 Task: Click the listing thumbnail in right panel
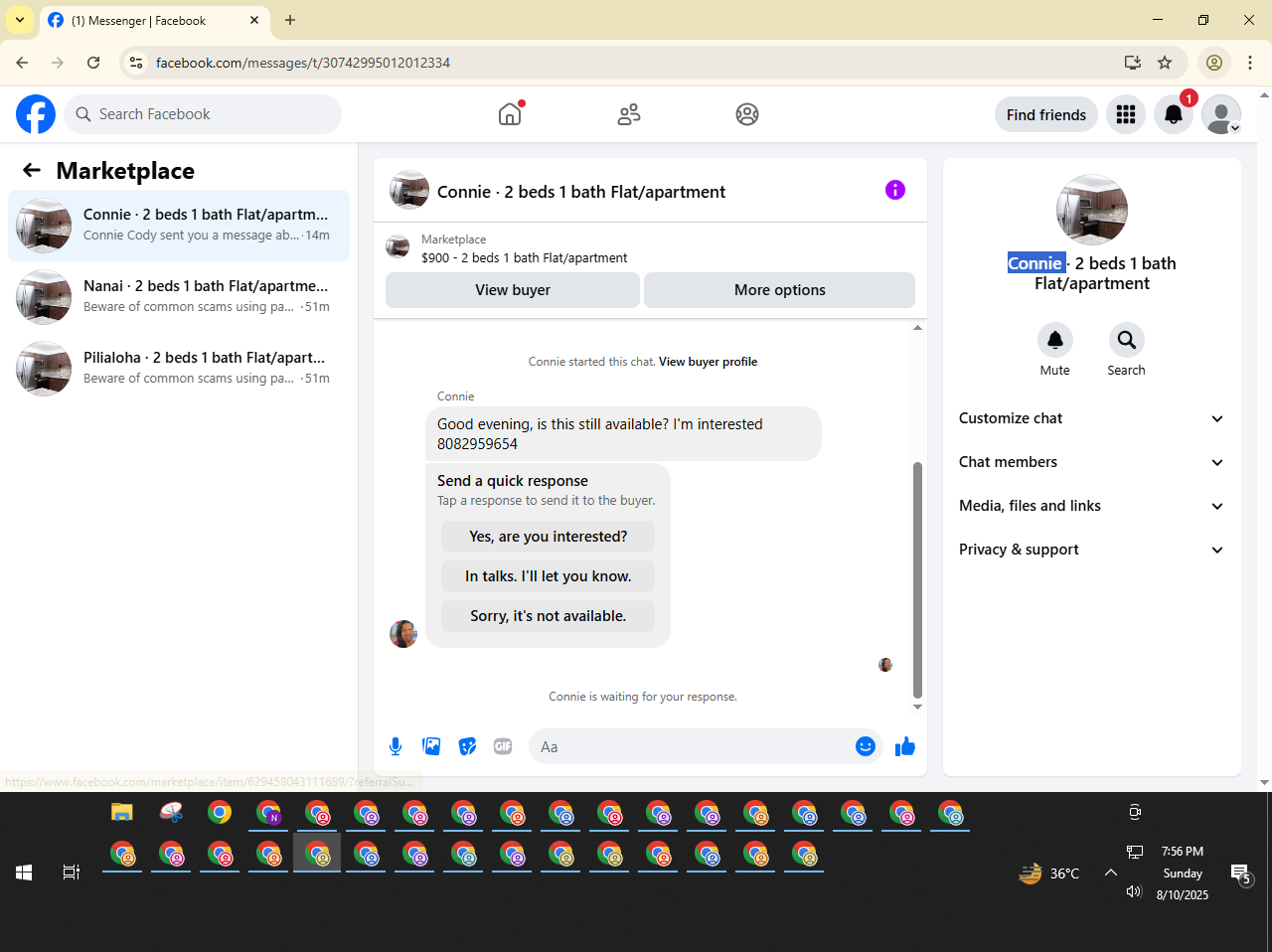1092,210
